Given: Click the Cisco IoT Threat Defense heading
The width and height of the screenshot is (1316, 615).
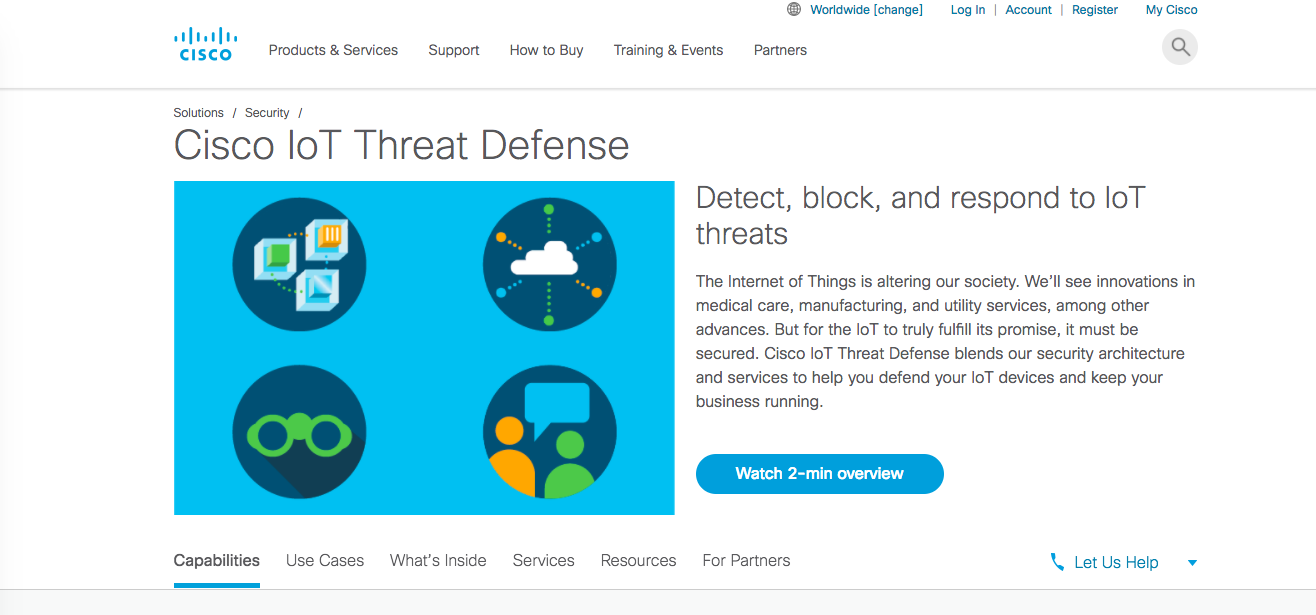Looking at the screenshot, I should pyautogui.click(x=401, y=146).
